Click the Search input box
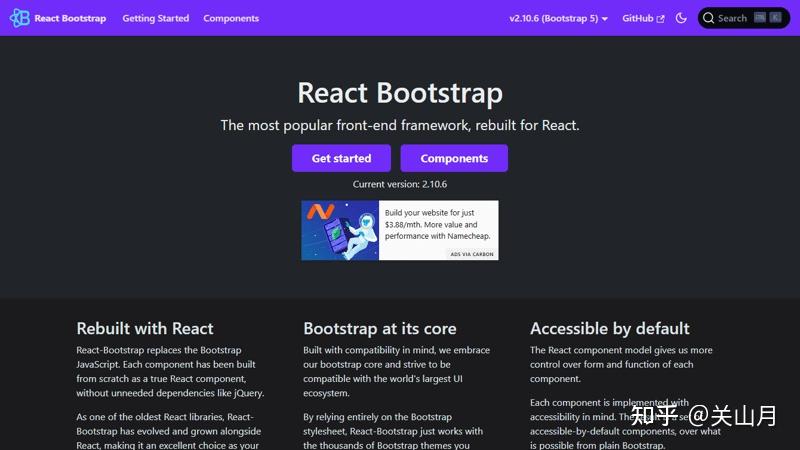800x450 pixels. click(743, 18)
